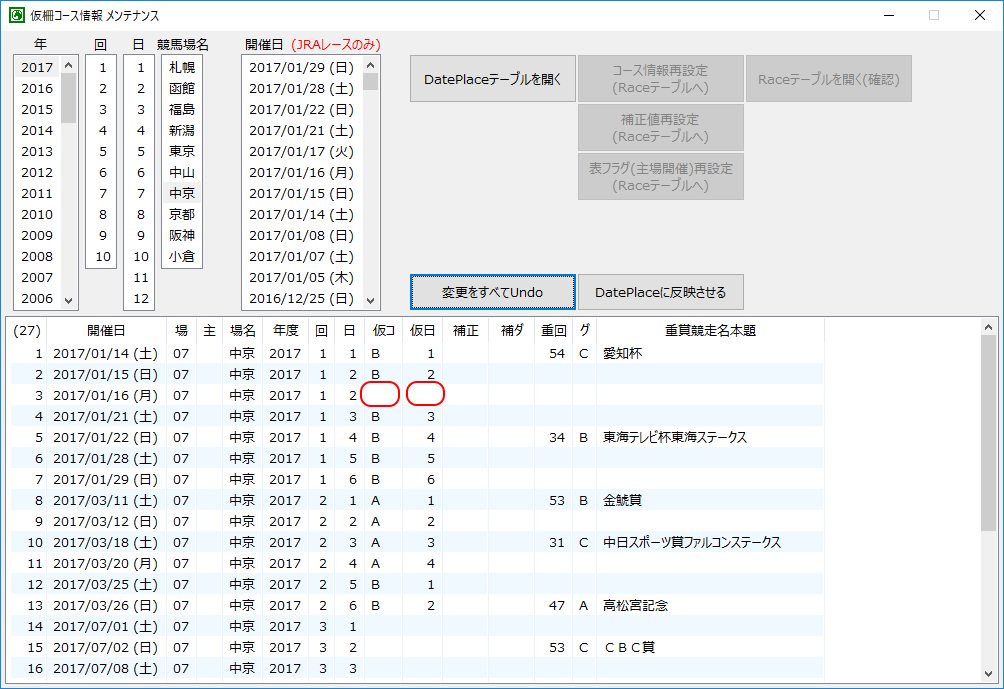Select meeting number 5 in 回 list
This screenshot has height=689, width=1004.
pos(101,151)
